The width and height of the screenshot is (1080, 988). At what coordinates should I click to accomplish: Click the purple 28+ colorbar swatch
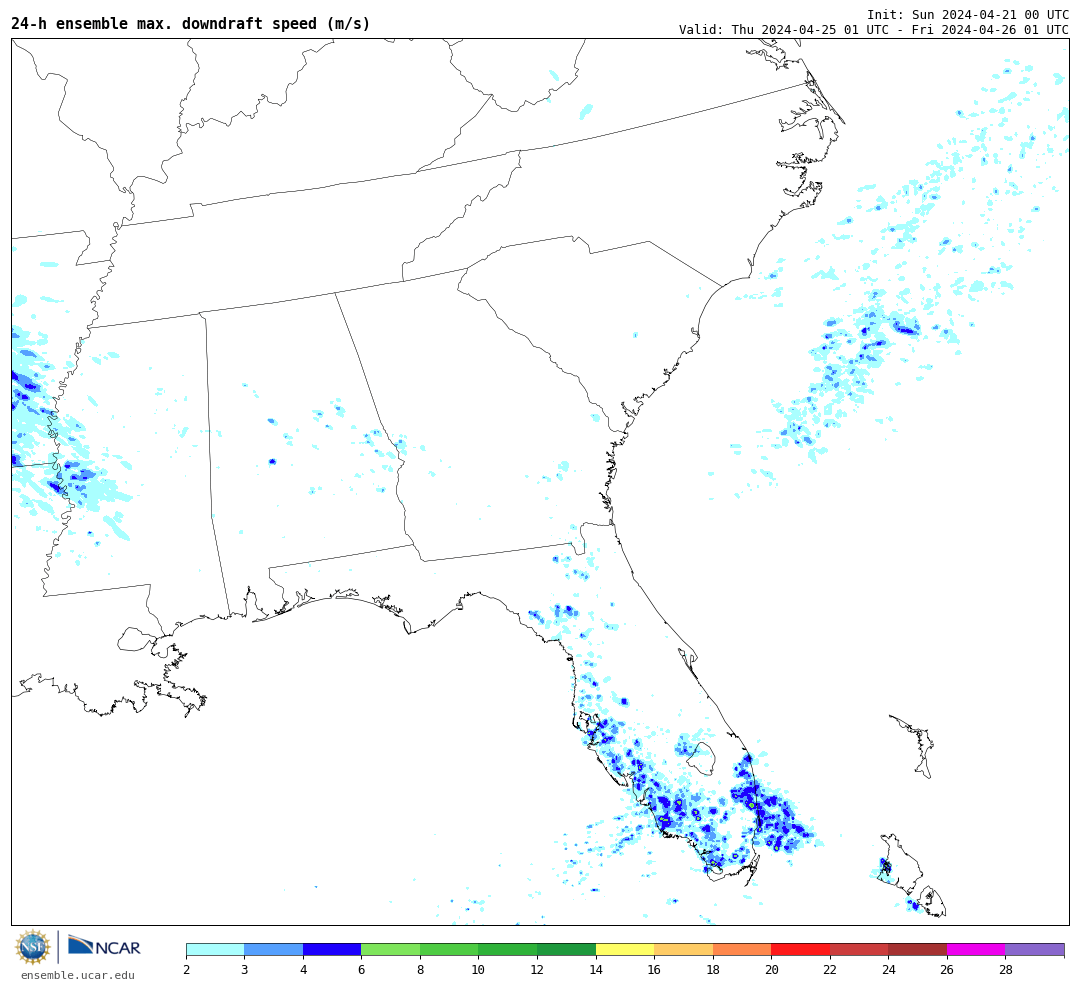tap(1035, 949)
